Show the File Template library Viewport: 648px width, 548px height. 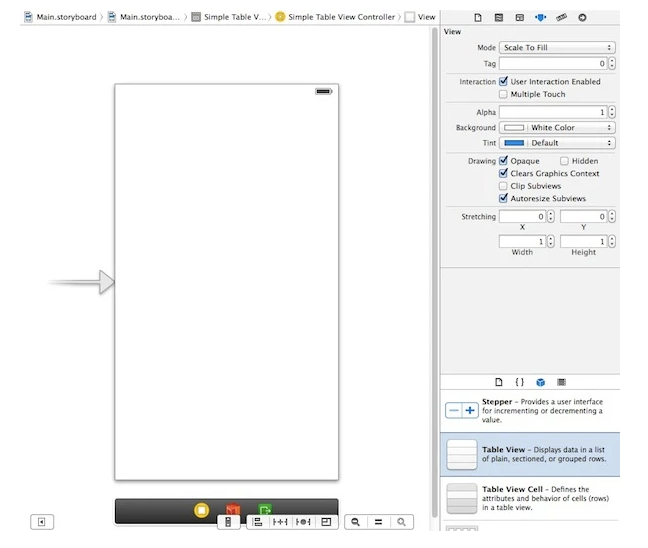click(499, 382)
